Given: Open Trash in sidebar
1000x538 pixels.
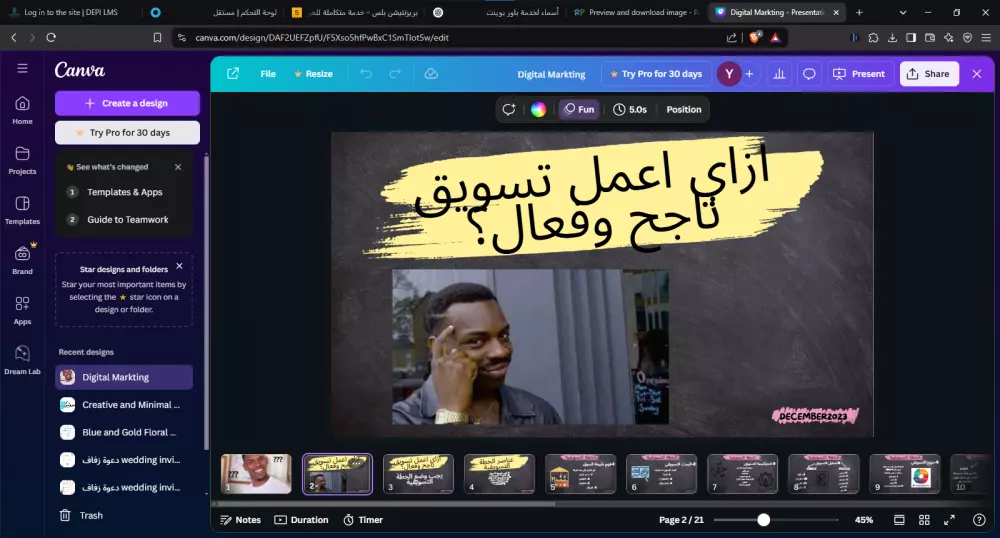Looking at the screenshot, I should pyautogui.click(x=81, y=515).
